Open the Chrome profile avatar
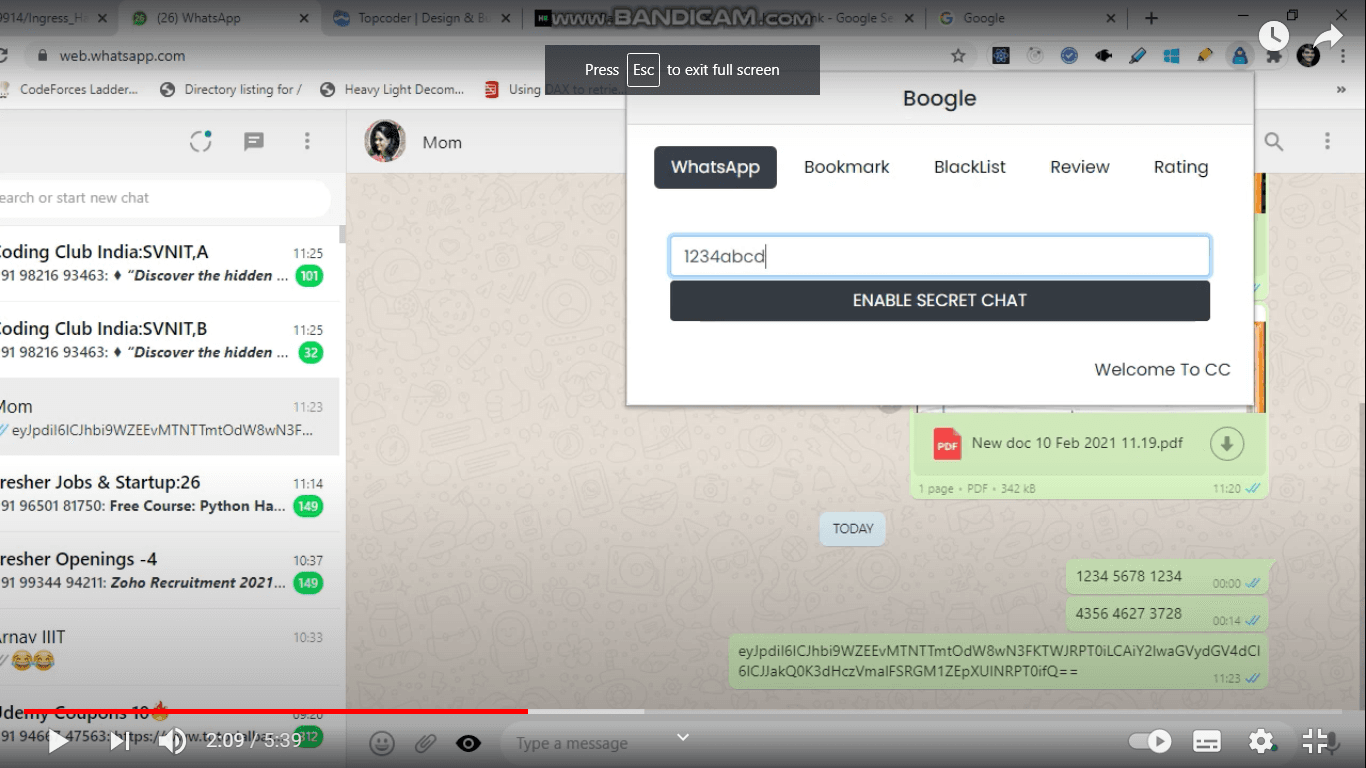The image size is (1366, 768). pos(1308,56)
